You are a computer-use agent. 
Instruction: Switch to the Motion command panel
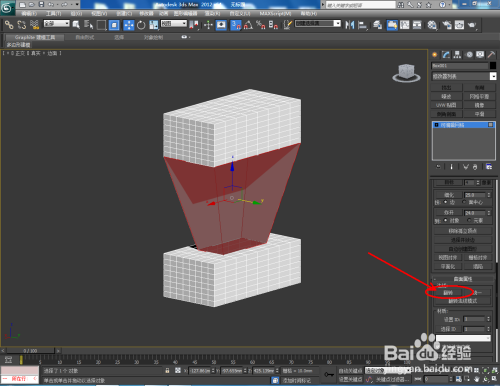point(469,55)
